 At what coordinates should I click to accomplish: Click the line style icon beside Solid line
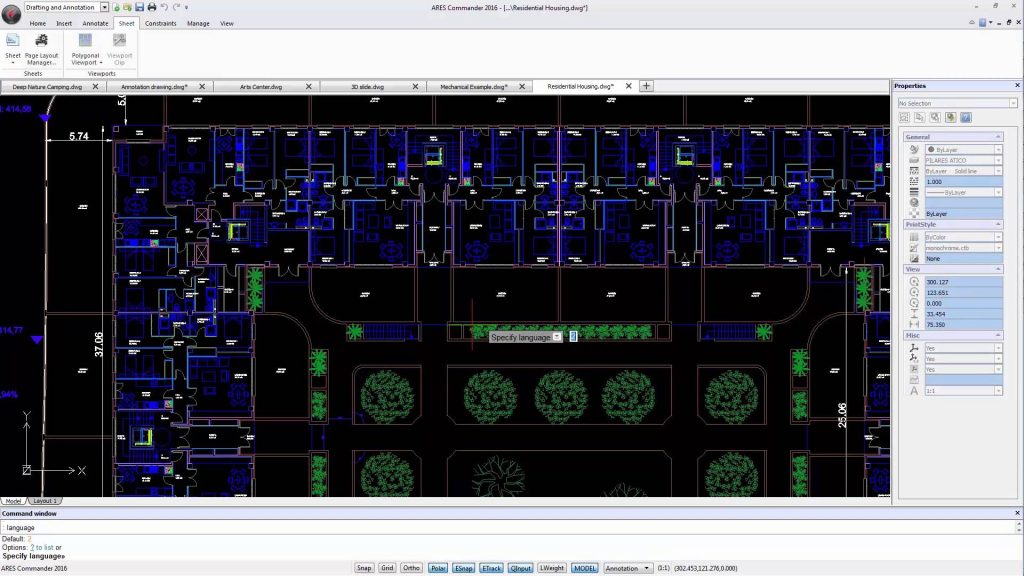click(x=914, y=171)
